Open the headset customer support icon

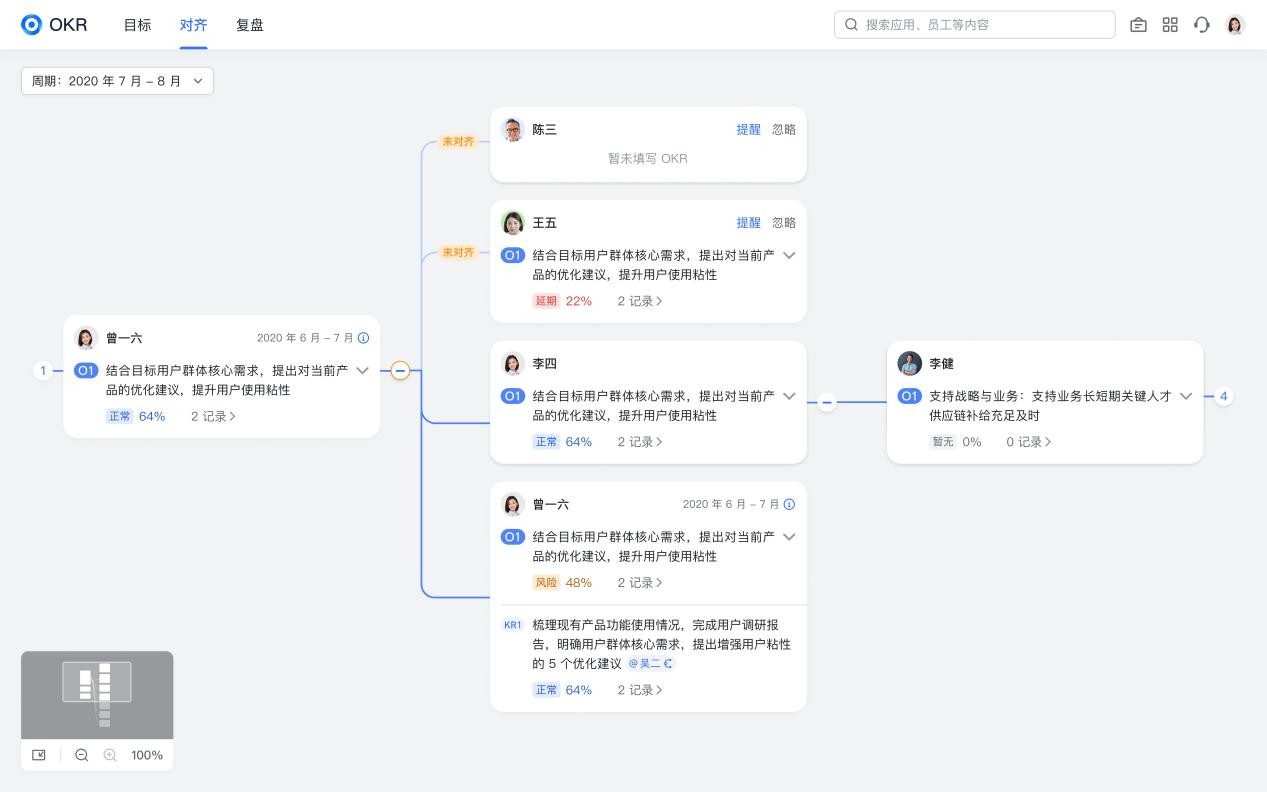[x=1202, y=25]
